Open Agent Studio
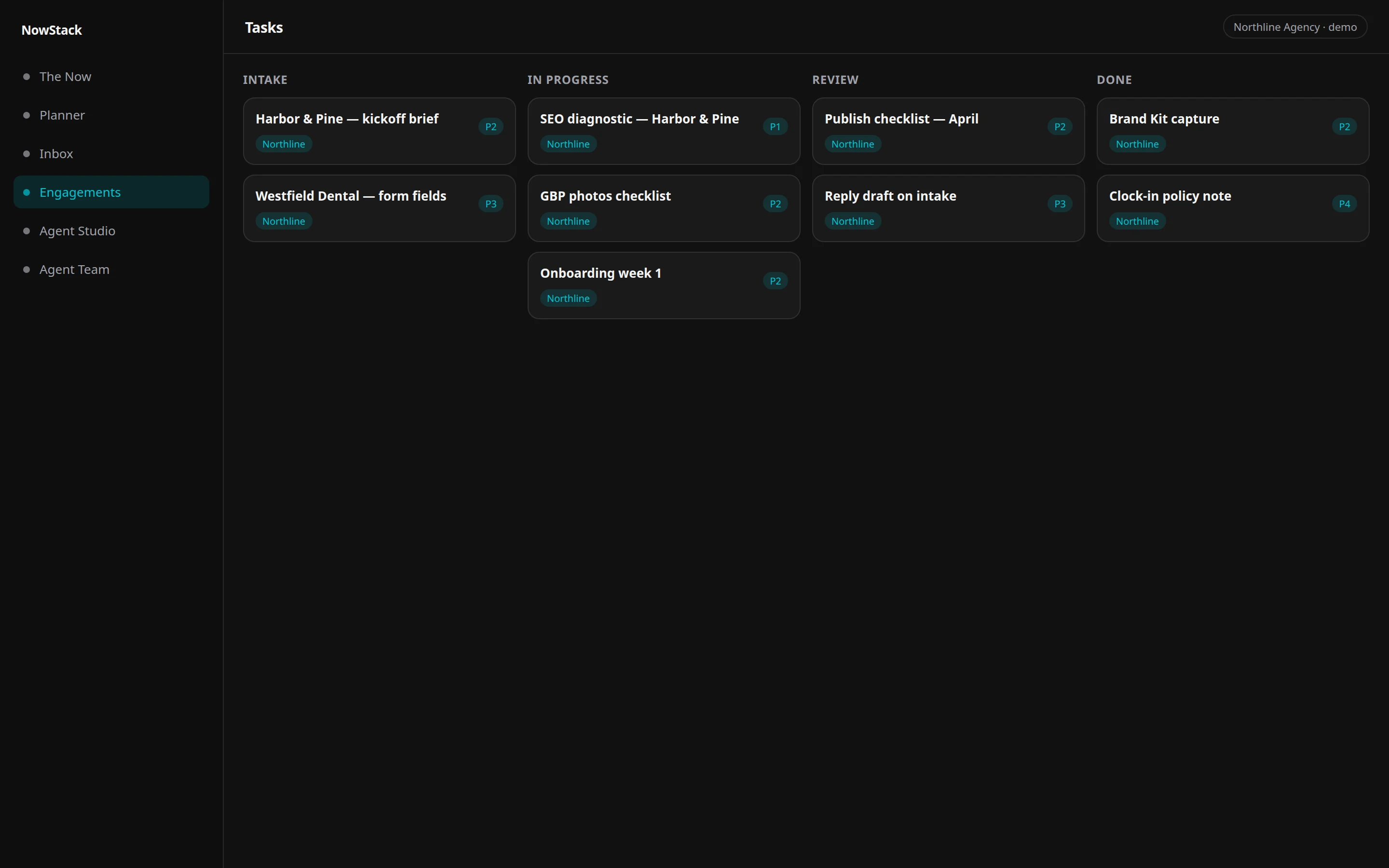1389x868 pixels. click(x=111, y=230)
